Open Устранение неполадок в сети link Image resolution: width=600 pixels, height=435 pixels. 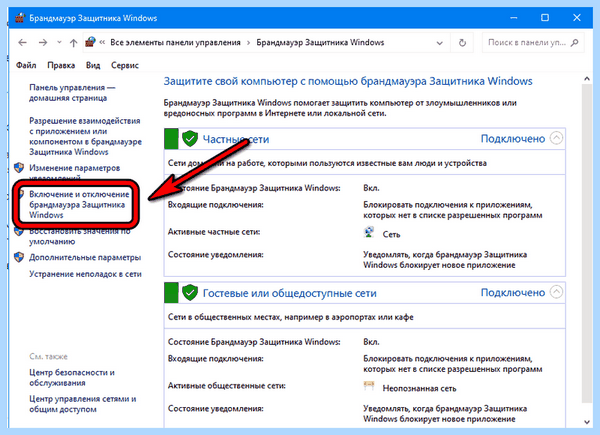85,274
